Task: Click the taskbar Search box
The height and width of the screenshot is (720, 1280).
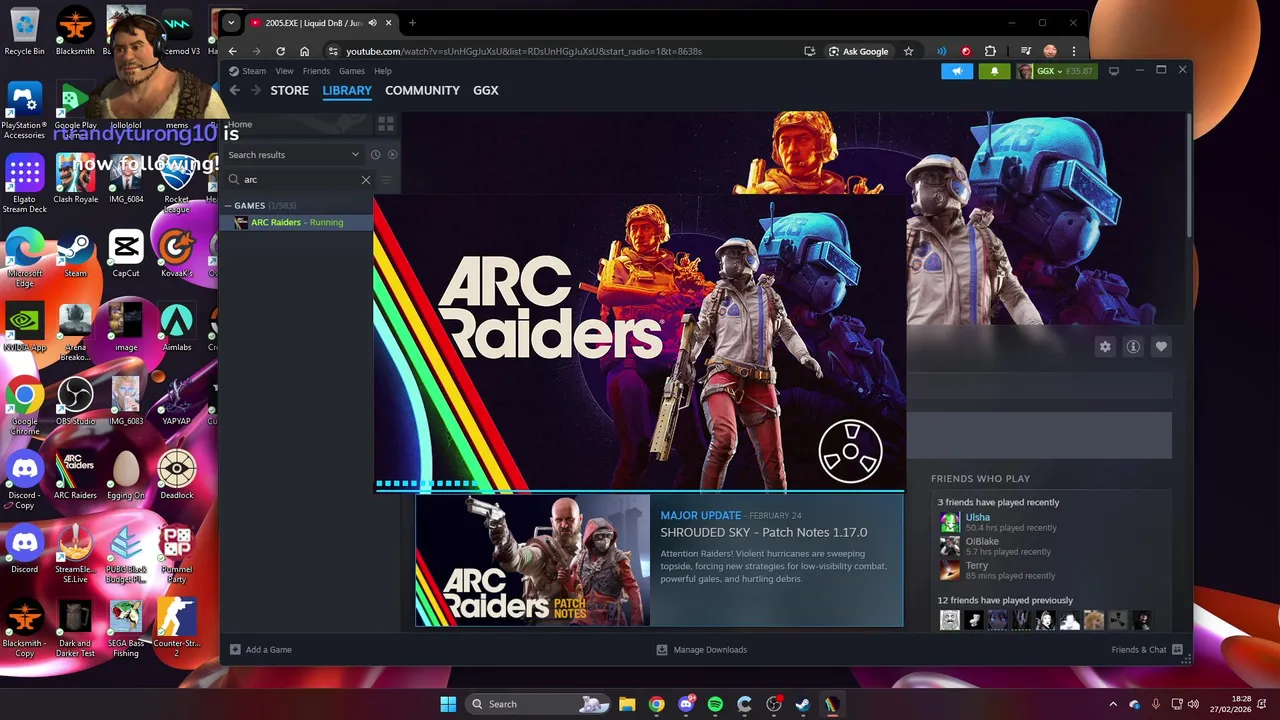Action: point(538,704)
